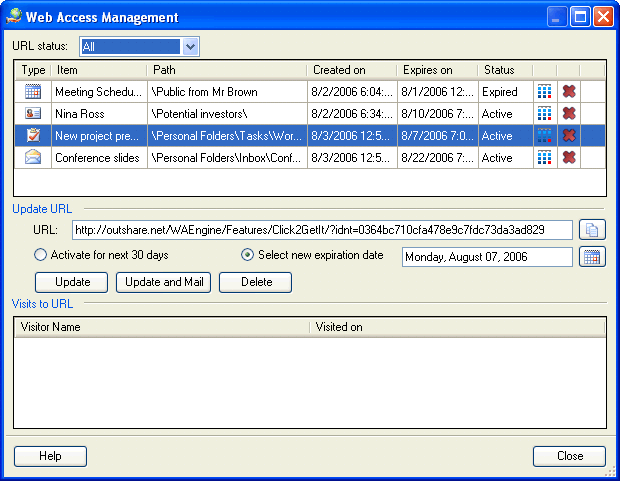Viewport: 620px width, 481px height.
Task: Click the 8/10/2006 7:... expiry cell
Action: coord(437,114)
